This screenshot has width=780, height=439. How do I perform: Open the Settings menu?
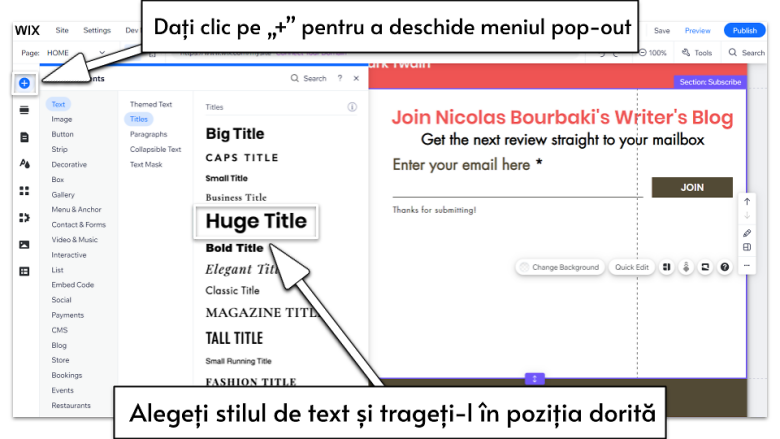point(97,31)
